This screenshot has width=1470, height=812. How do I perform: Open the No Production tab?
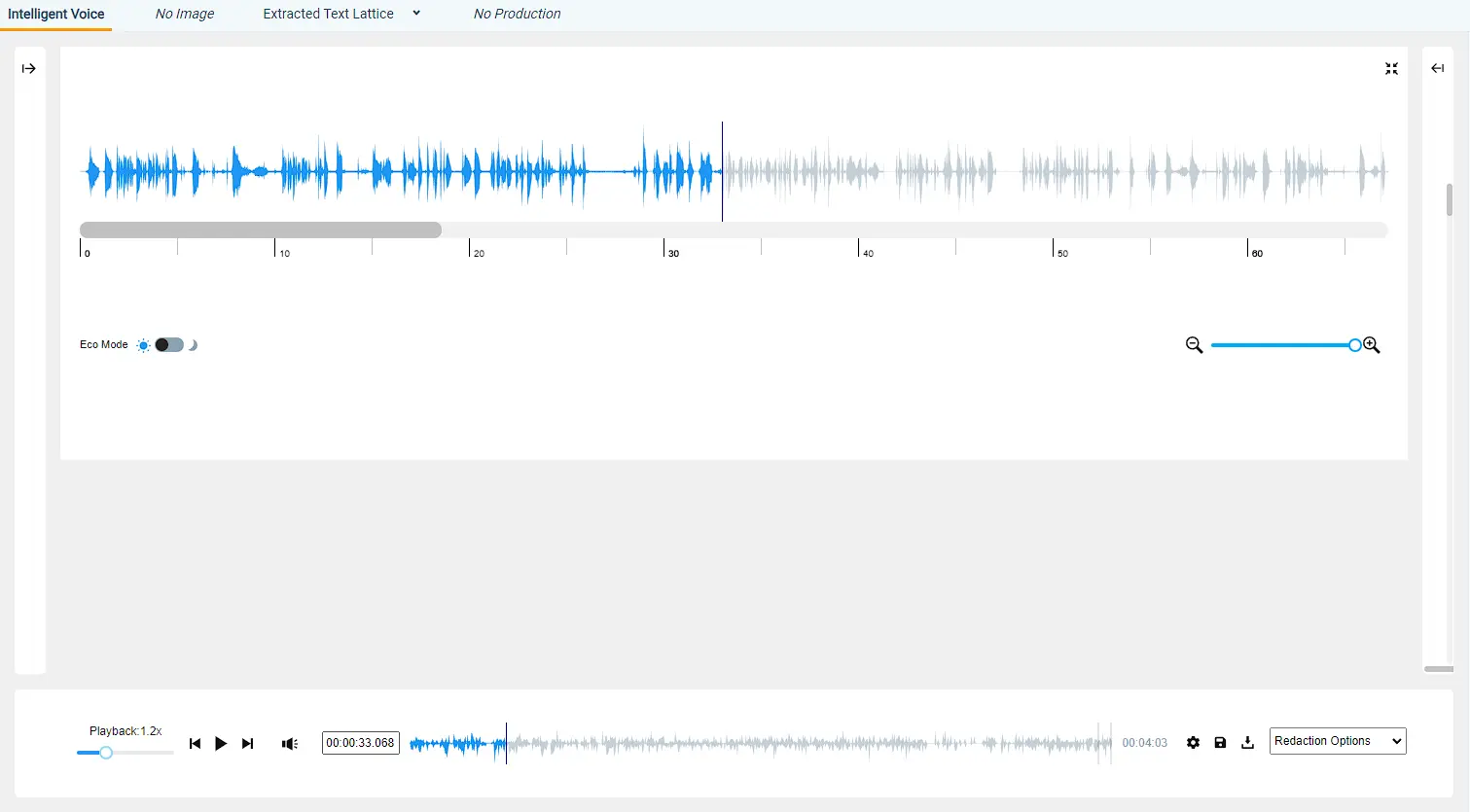(x=518, y=15)
